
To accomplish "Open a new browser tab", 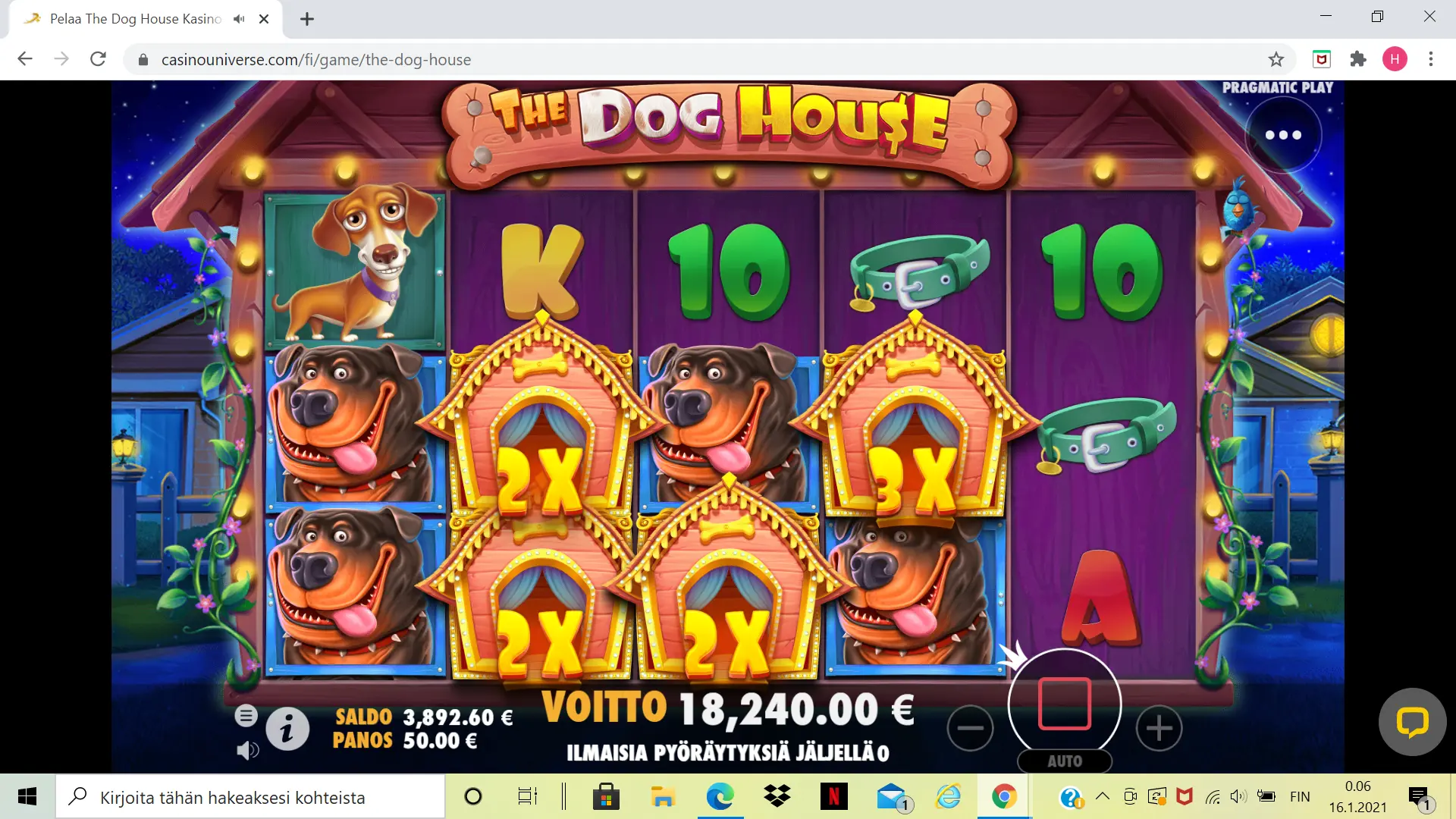I will [x=307, y=19].
